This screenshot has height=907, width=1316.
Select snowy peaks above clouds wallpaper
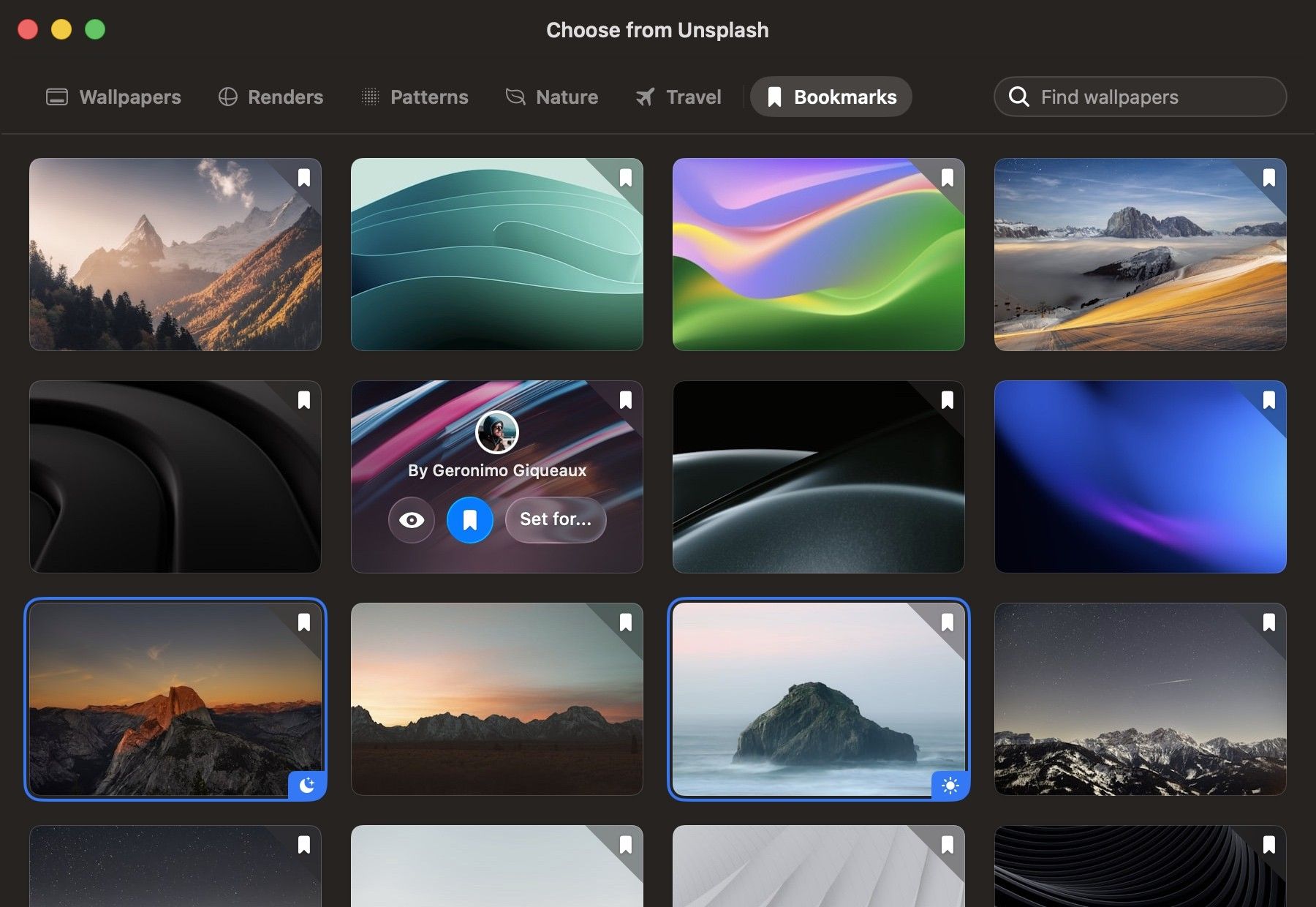click(1141, 255)
